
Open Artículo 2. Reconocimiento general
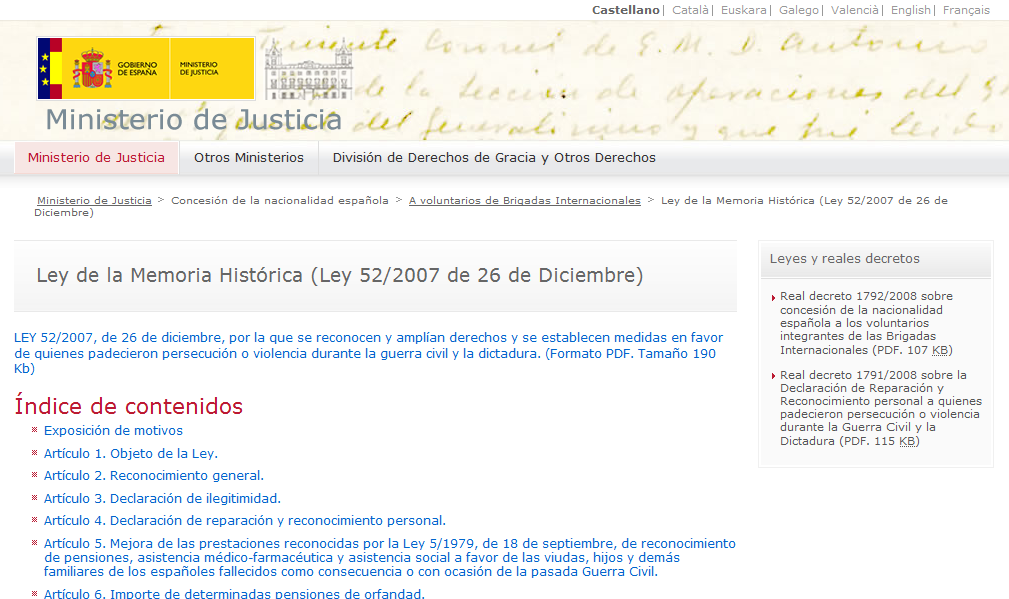pyautogui.click(x=154, y=476)
